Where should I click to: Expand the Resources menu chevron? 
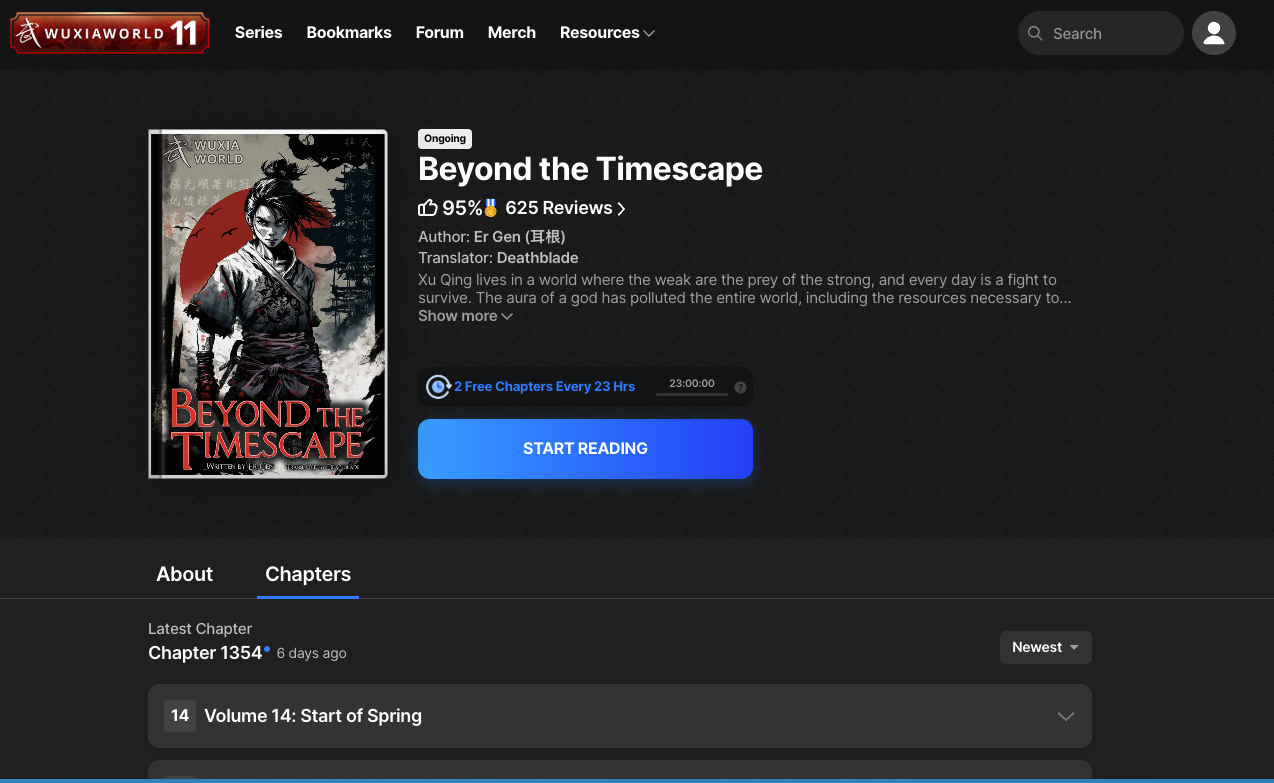point(651,32)
